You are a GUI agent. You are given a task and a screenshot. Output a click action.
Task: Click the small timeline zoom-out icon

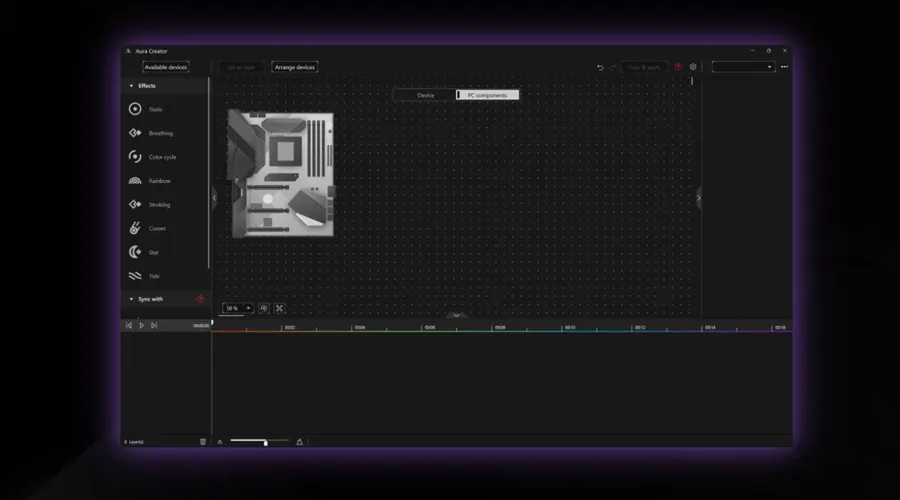(220, 442)
